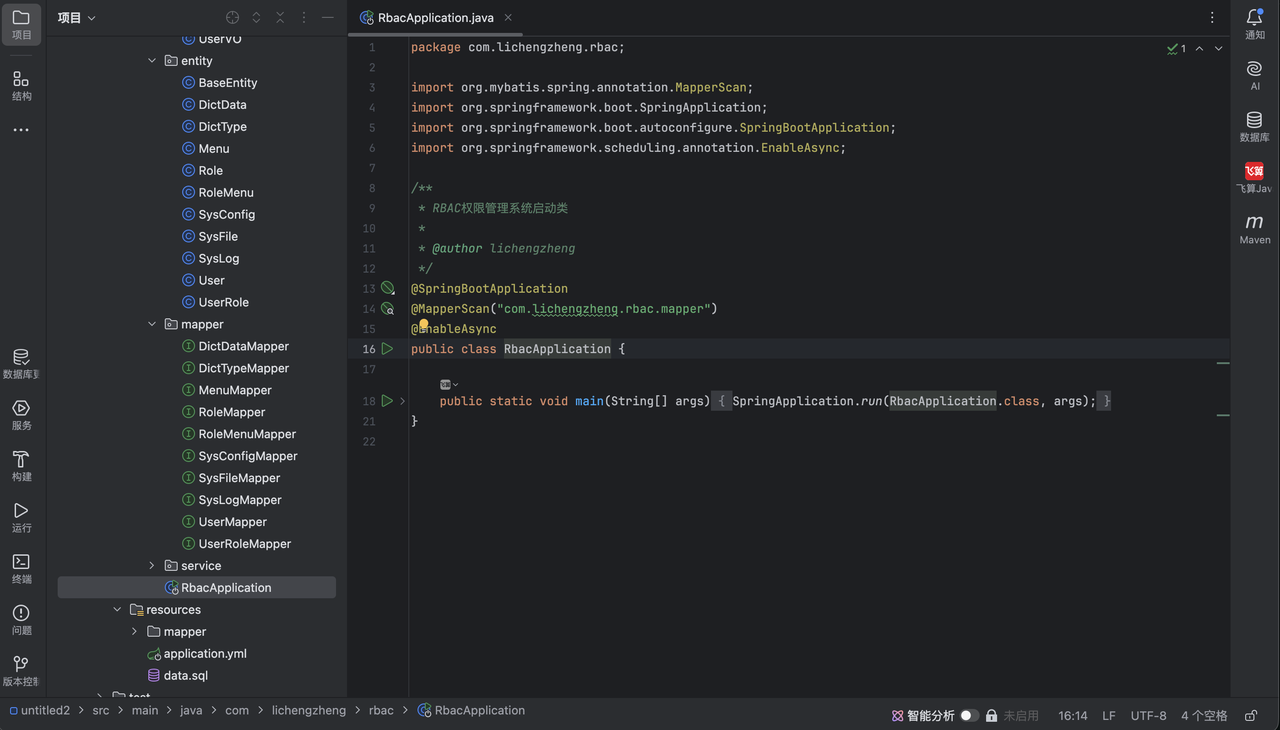Open the AI assistant panel
1280x730 pixels.
(x=1255, y=76)
